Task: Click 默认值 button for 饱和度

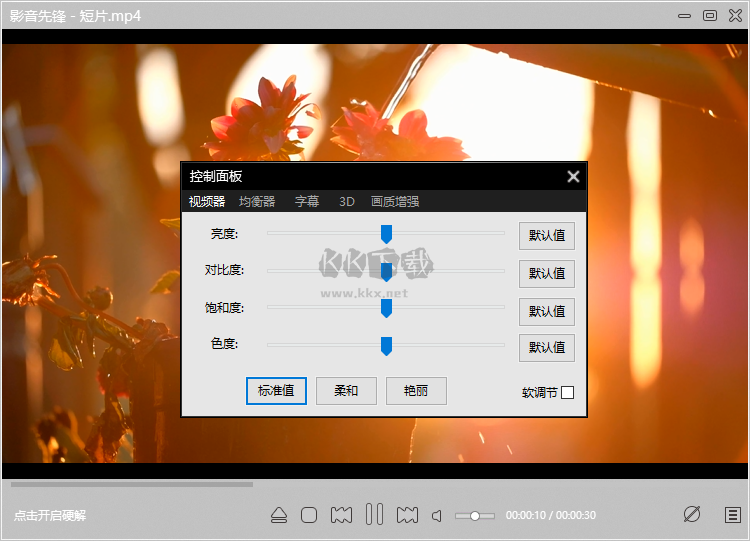Action: pos(547,311)
